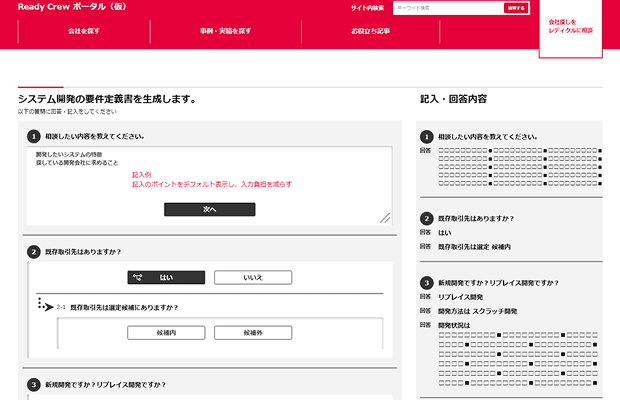Click badge 1 in the 記入・回答内容 panel
620x400 pixels.
click(427, 136)
